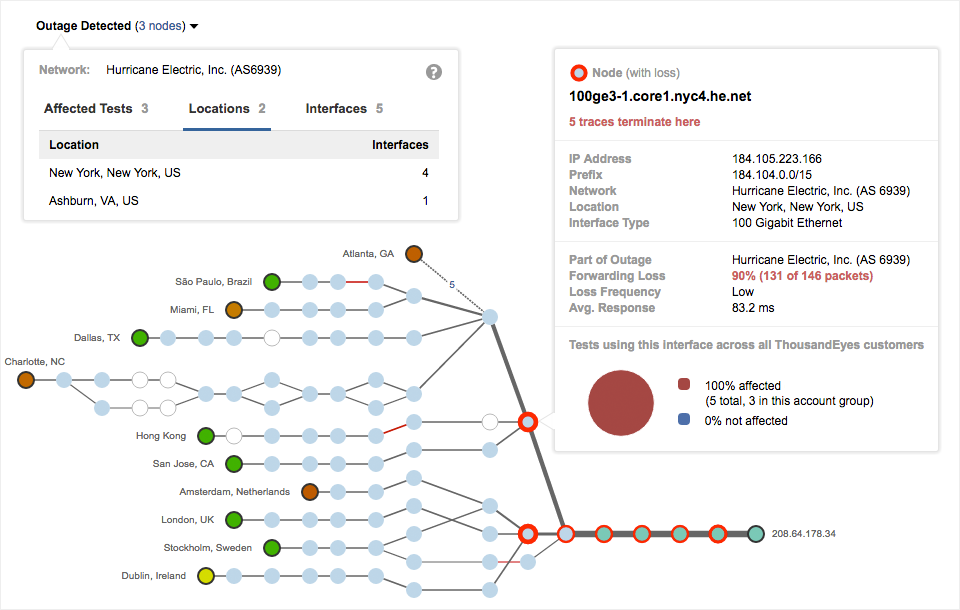Select the Atlanta, GA agent node

[414, 254]
